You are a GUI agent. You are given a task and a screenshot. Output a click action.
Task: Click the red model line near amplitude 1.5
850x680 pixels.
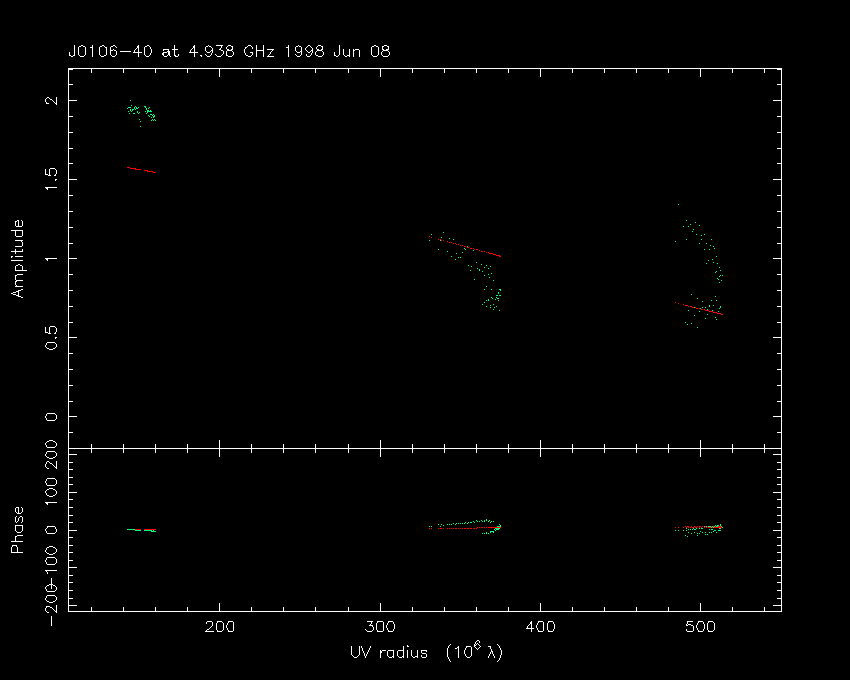click(x=141, y=170)
